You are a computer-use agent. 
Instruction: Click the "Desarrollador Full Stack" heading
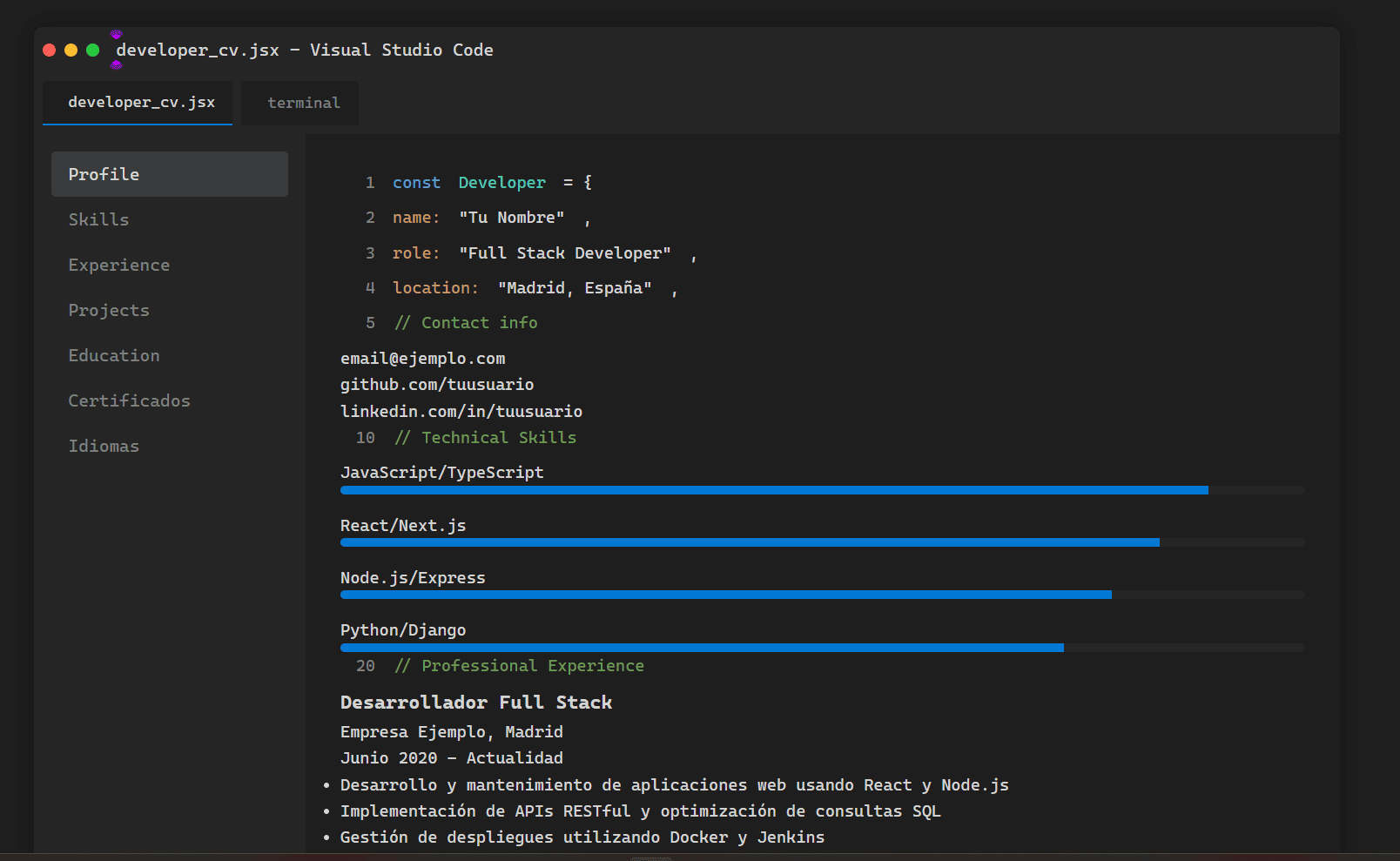coord(476,703)
